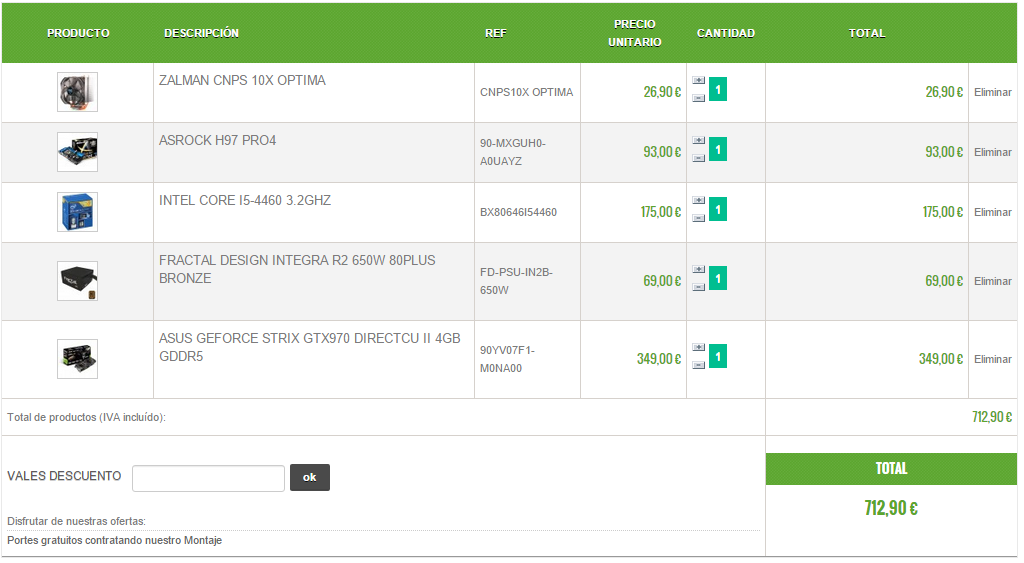Increase quantity of ASUS GEFORCE STRIX GTX970
1024x563 pixels.
click(699, 347)
